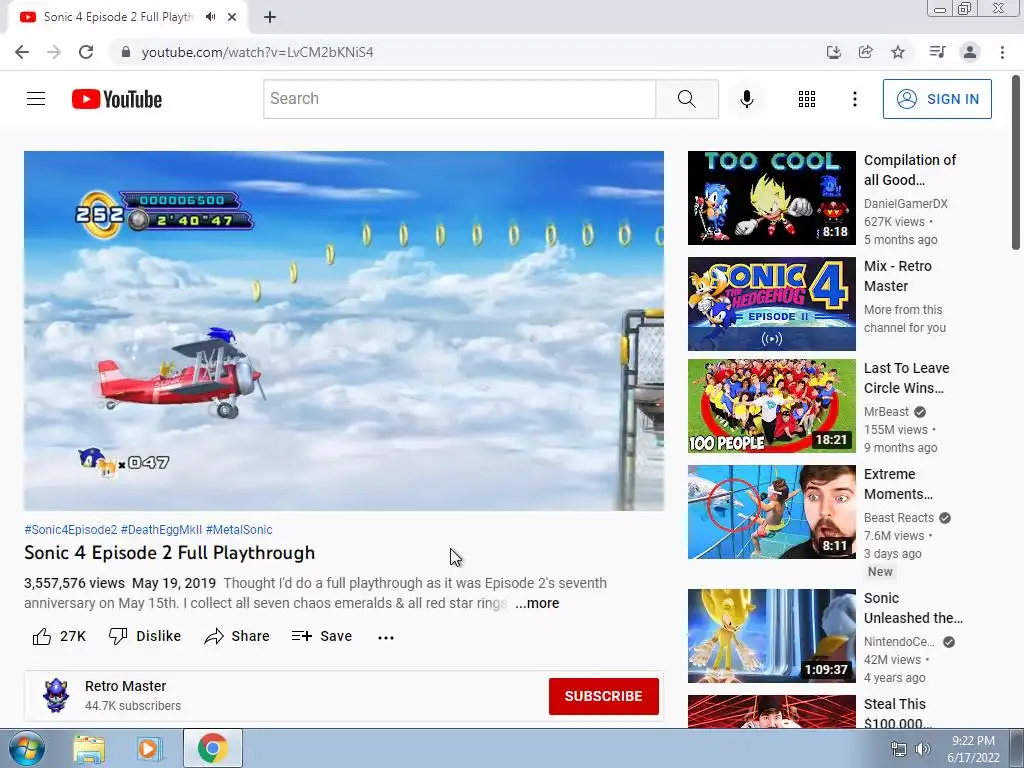Select the Sonic 4 Episode 2 browser tab

coord(127,17)
